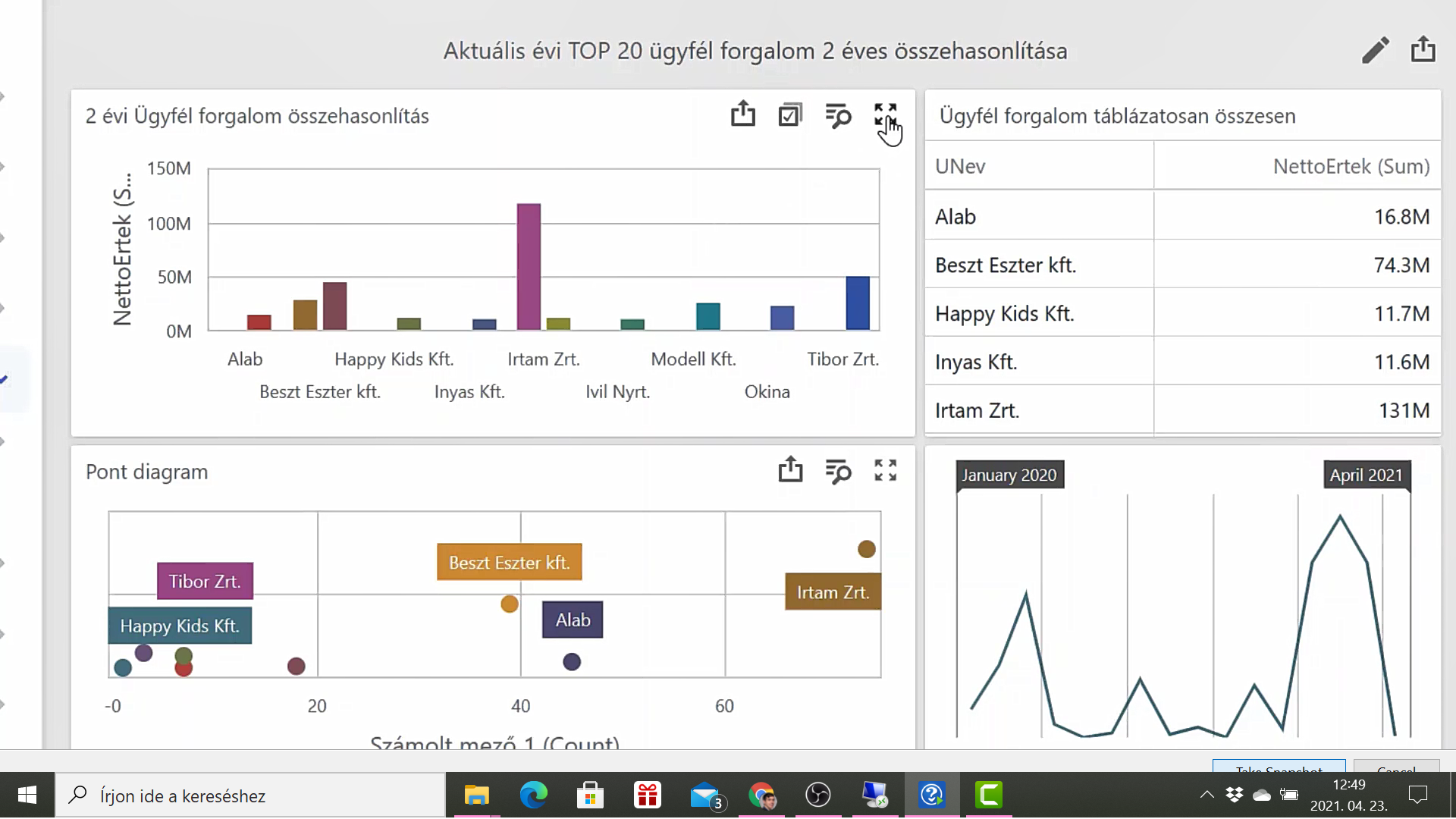The width and height of the screenshot is (1456, 819).
Task: Maximize the bar chart panel
Action: [885, 115]
